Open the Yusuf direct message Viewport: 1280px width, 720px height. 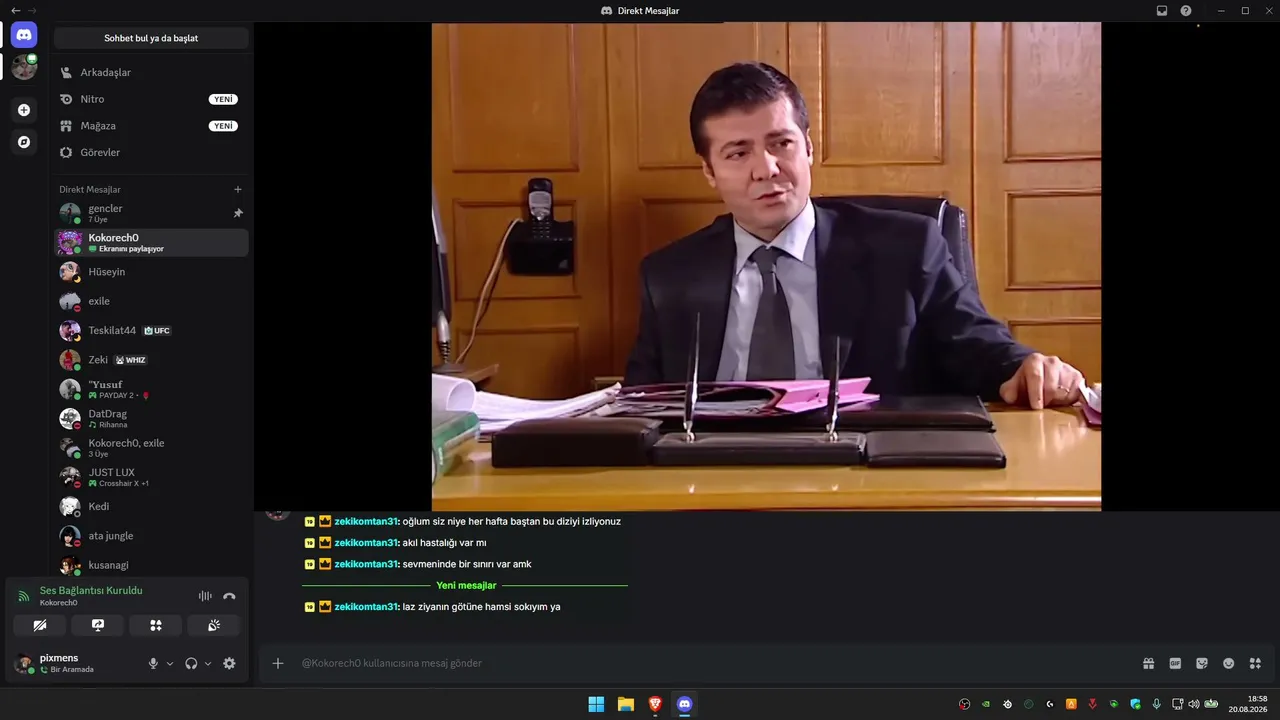(151, 389)
